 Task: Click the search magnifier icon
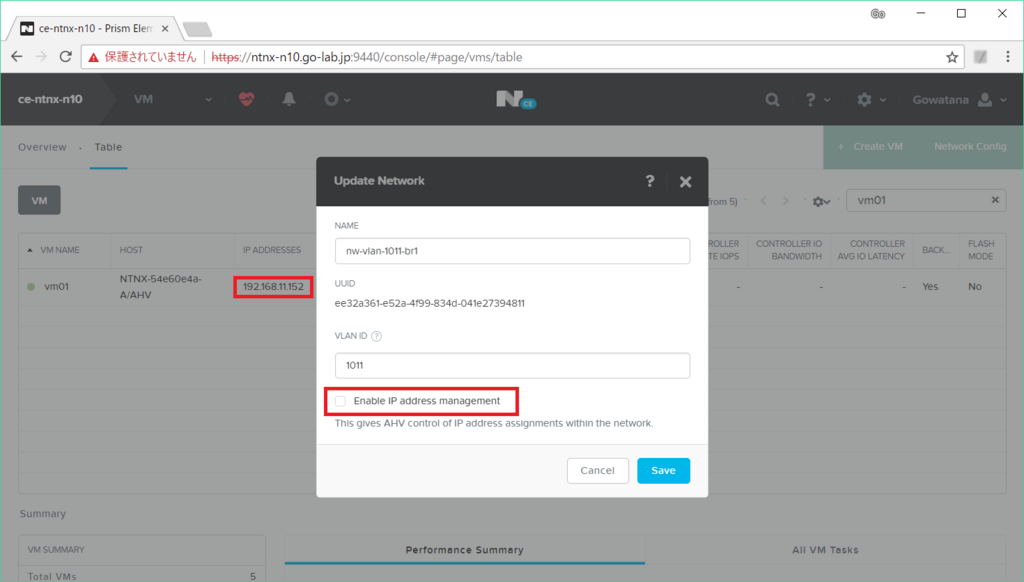point(772,100)
